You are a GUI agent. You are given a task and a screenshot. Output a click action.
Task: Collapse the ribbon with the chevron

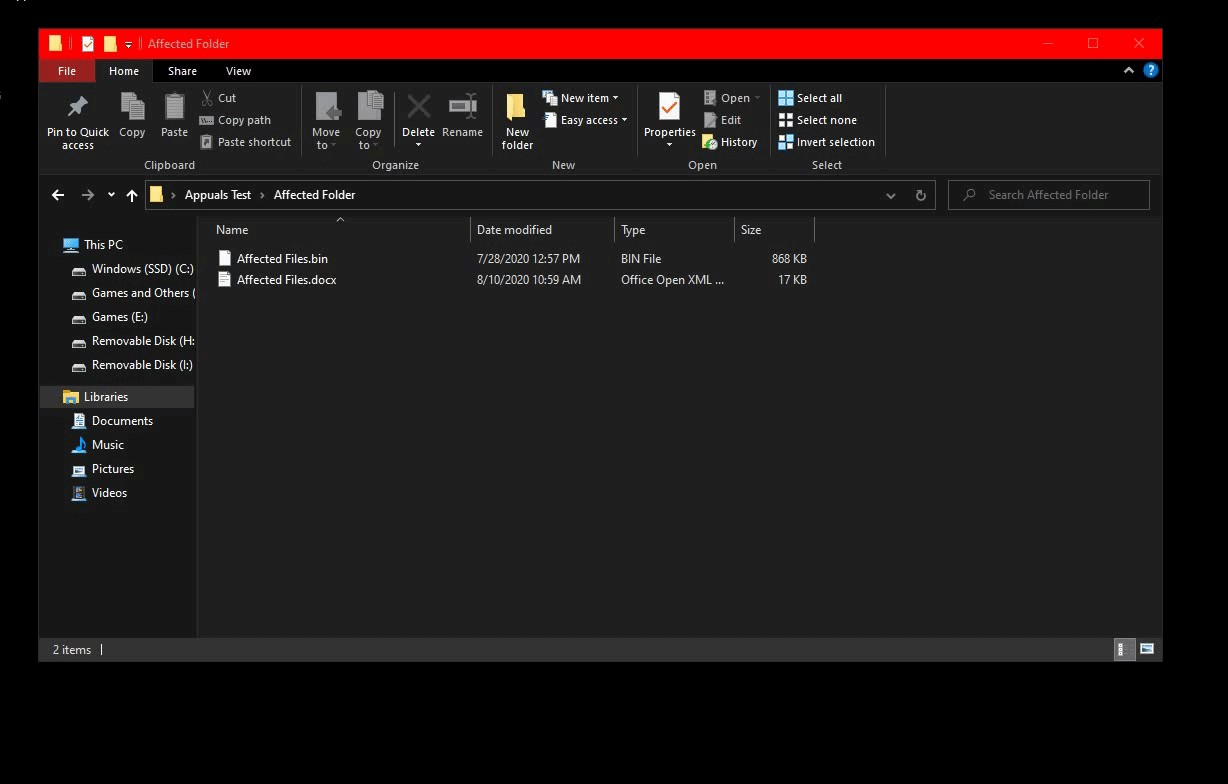[x=1129, y=70]
